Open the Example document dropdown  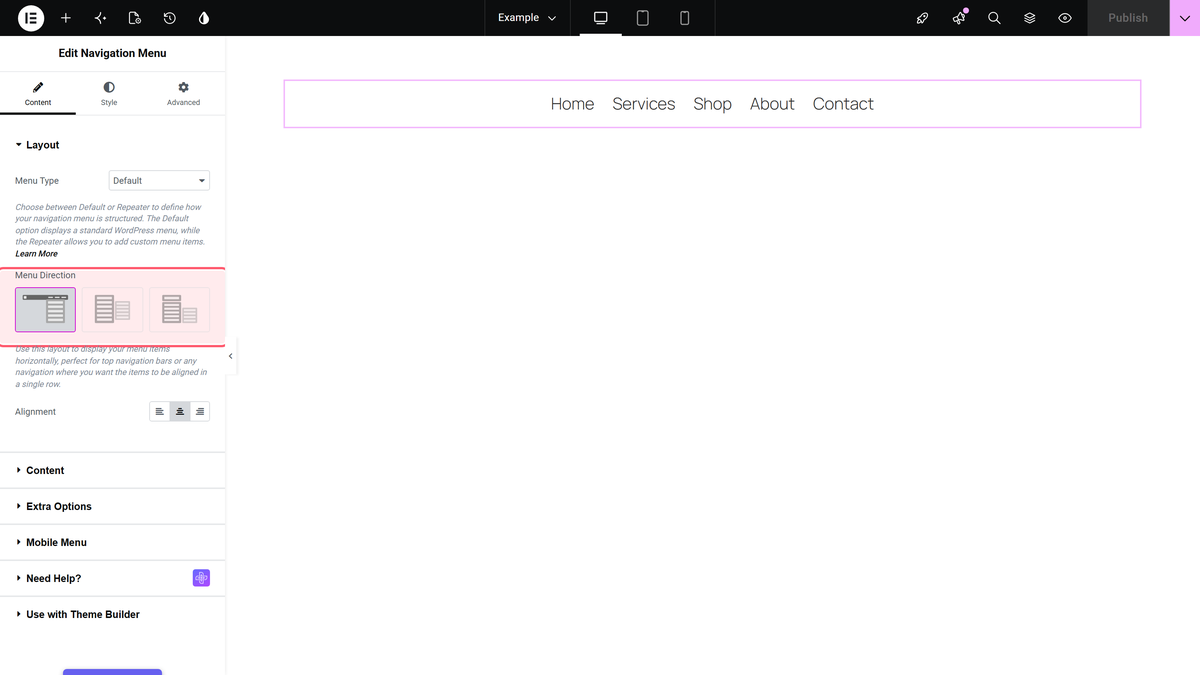(x=527, y=18)
